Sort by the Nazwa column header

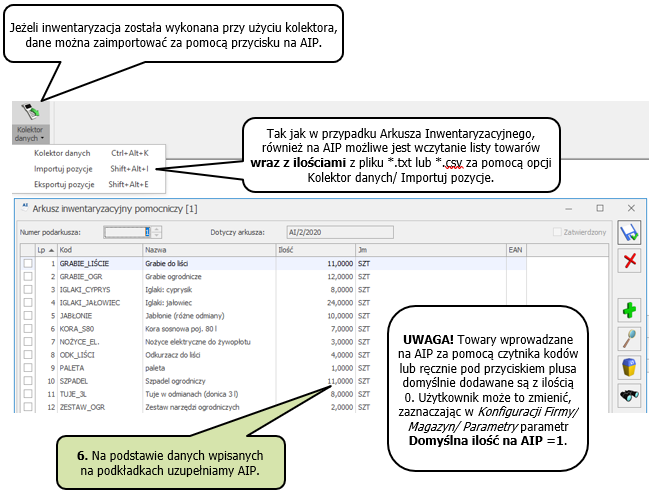tap(209, 250)
